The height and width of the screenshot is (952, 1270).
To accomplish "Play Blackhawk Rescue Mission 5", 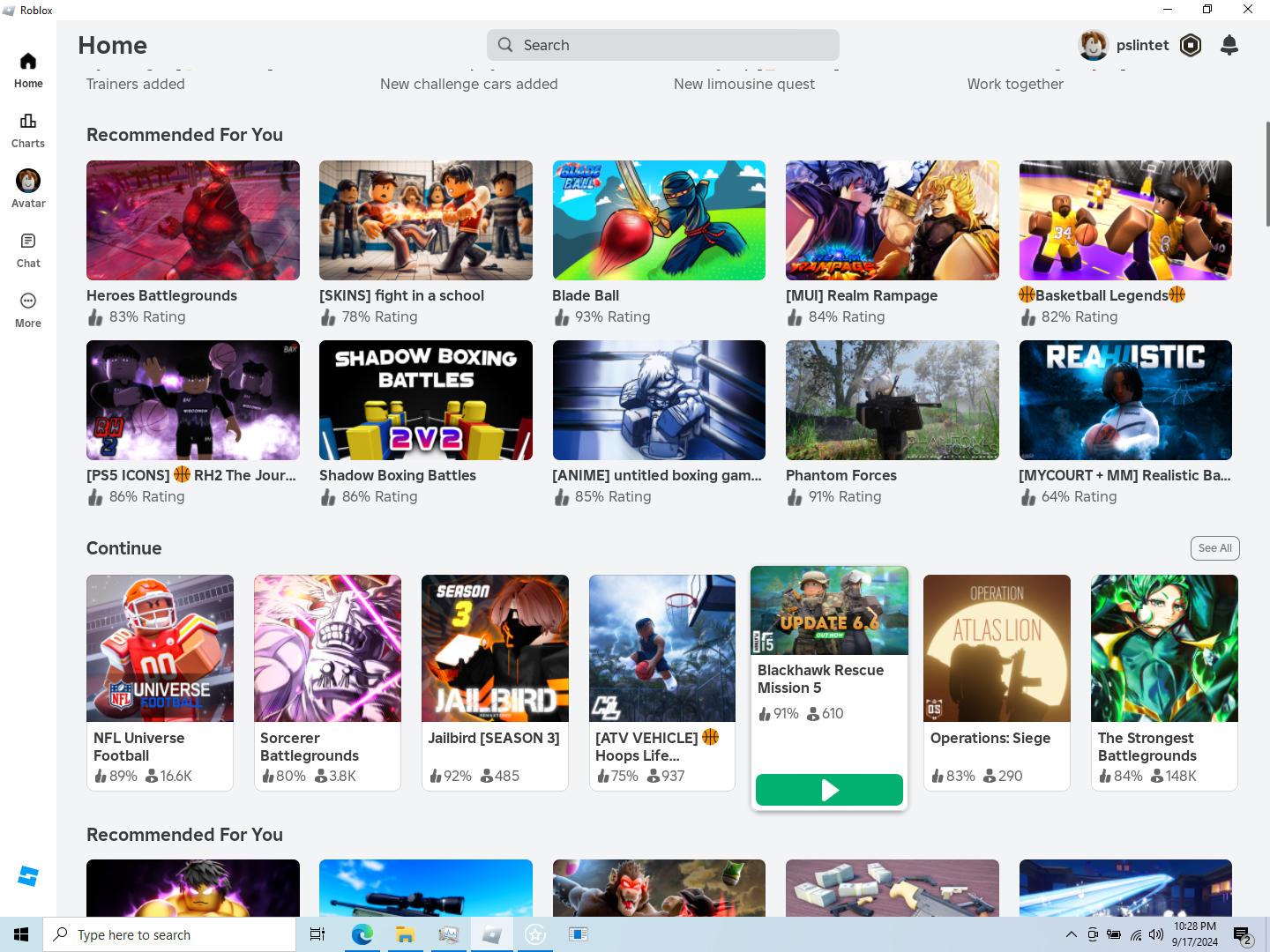I will point(829,790).
